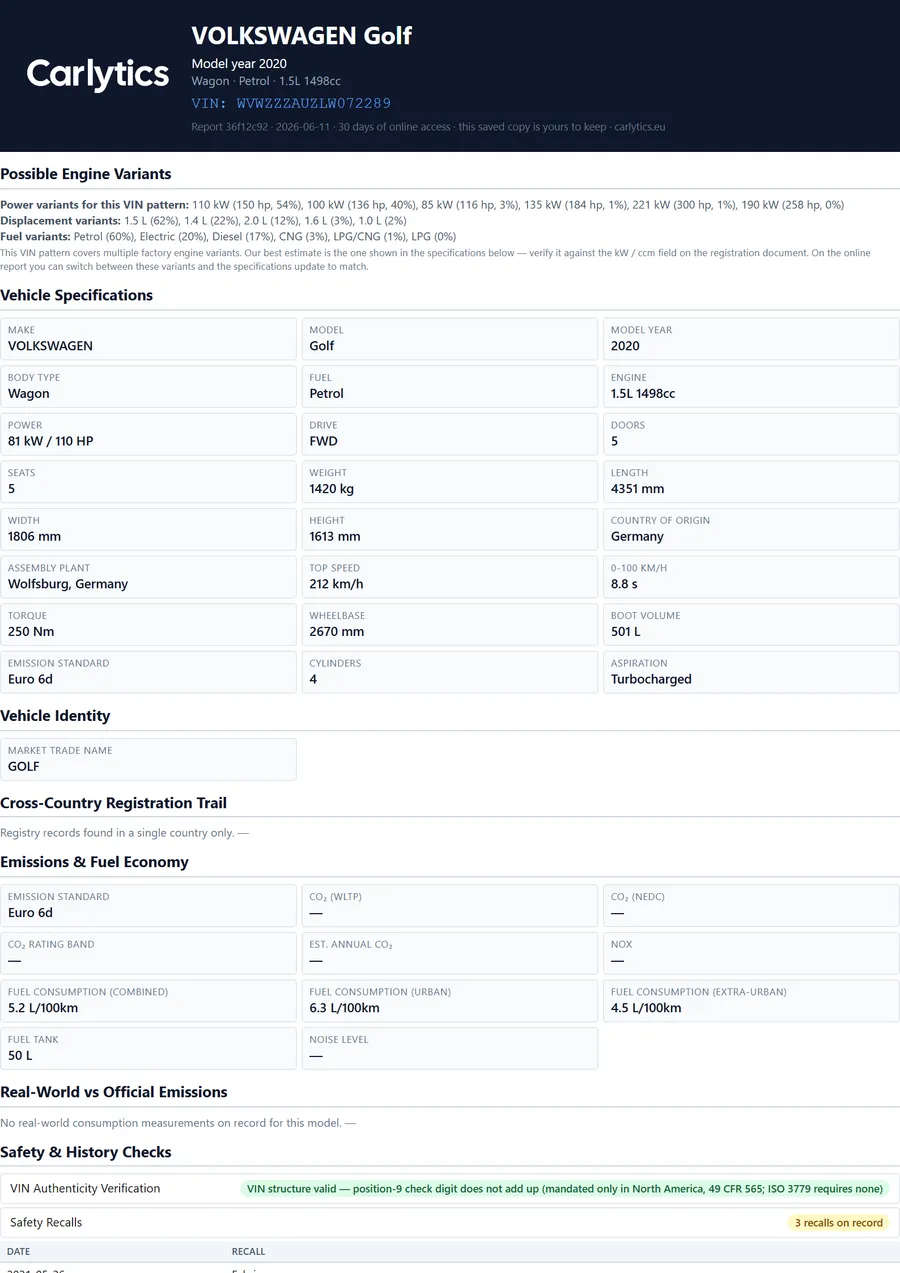Screen dimensions: 900x1273
Task: Click the BOOT VOLUME 501 L cell
Action: coord(751,624)
